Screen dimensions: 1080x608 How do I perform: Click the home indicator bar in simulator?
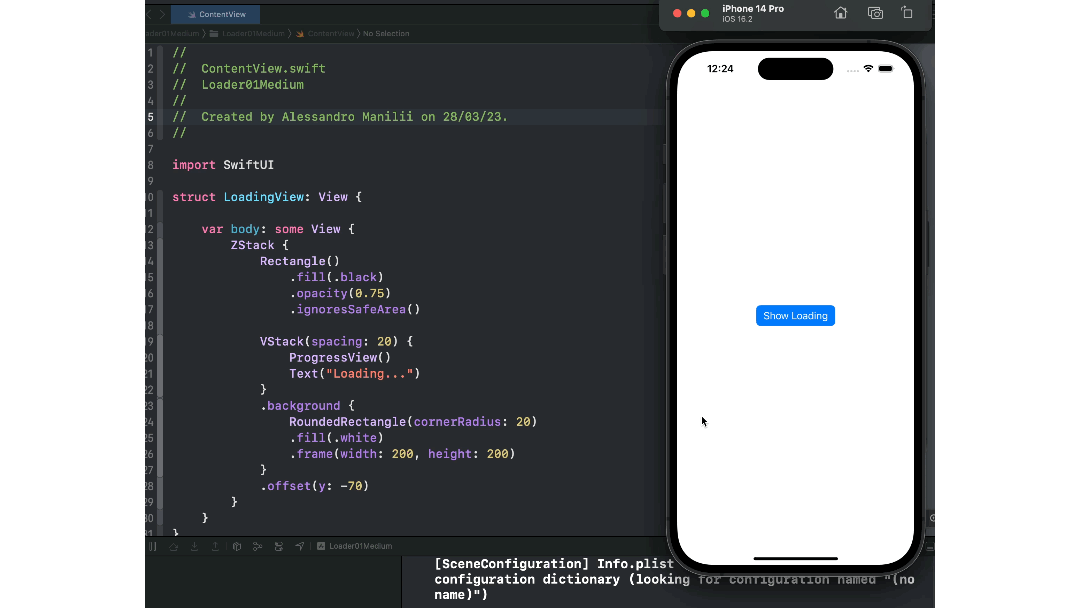click(x=796, y=558)
